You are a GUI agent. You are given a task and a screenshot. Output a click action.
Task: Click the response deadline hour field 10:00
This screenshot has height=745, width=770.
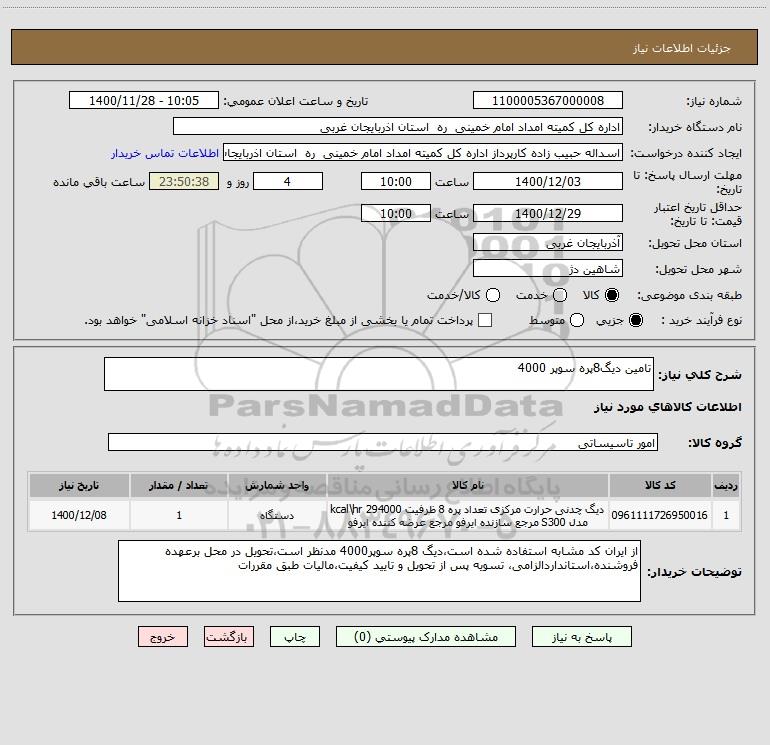click(396, 181)
